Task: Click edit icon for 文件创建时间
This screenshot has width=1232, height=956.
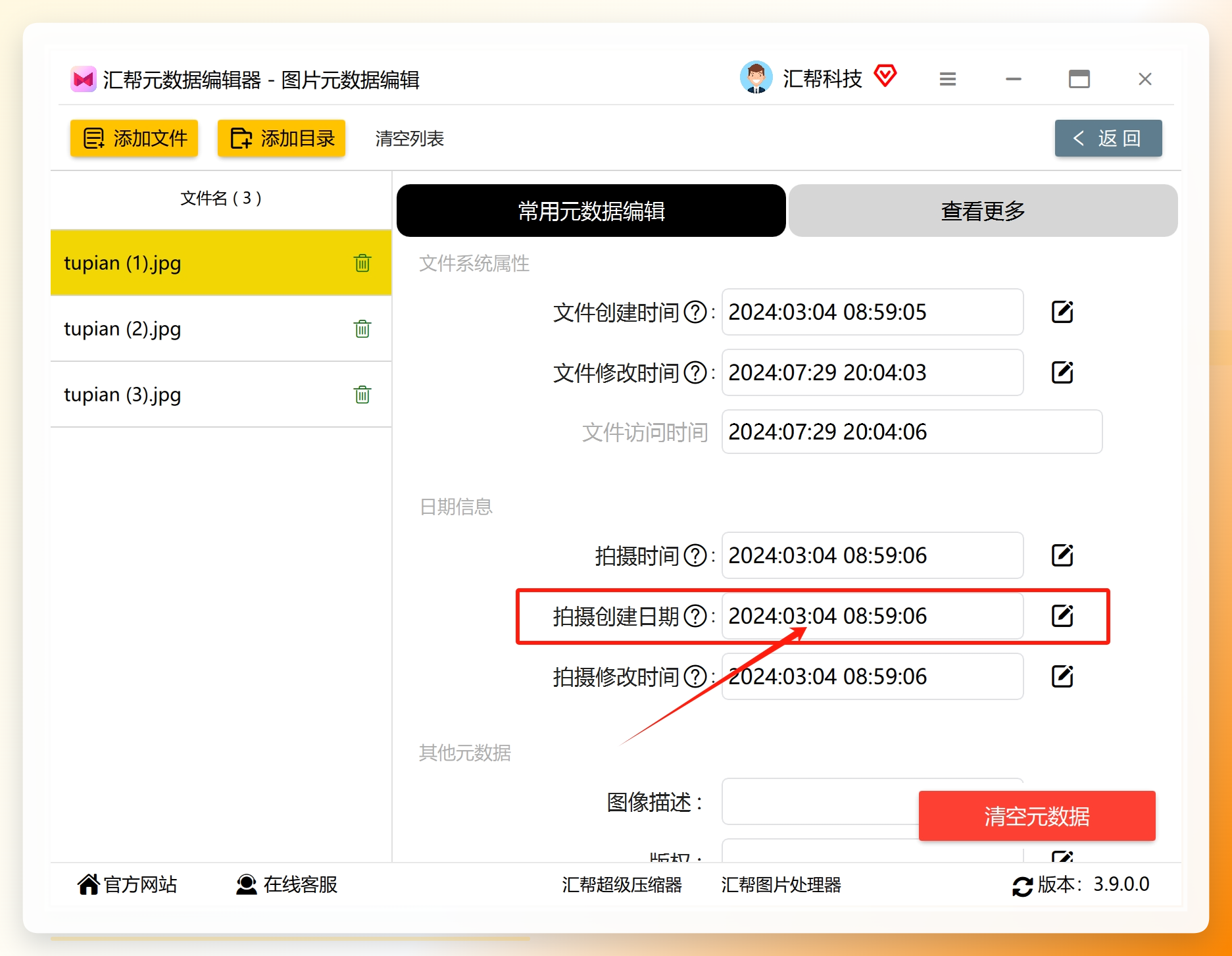Action: pos(1062,312)
